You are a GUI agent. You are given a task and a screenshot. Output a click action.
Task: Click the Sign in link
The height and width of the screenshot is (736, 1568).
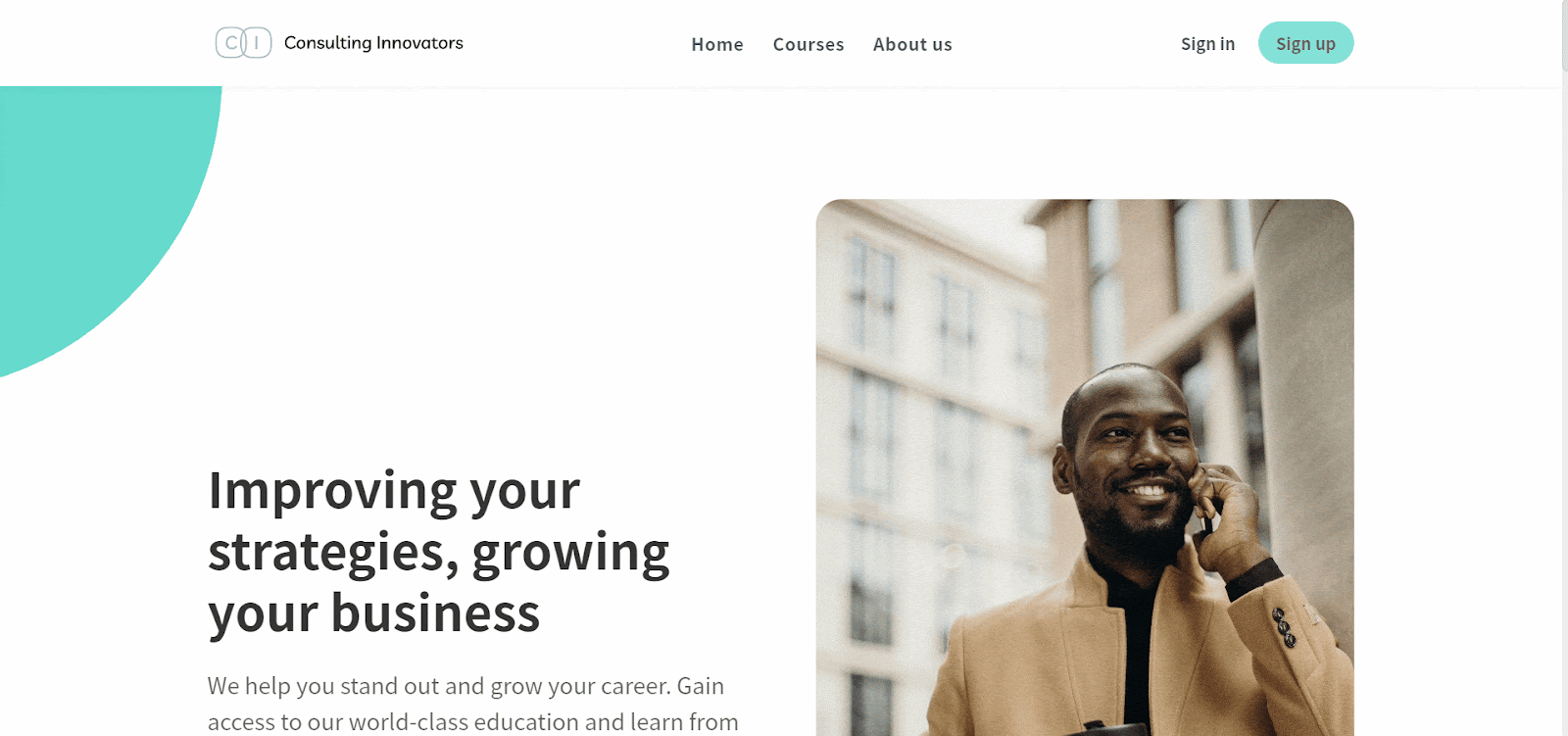coord(1207,44)
